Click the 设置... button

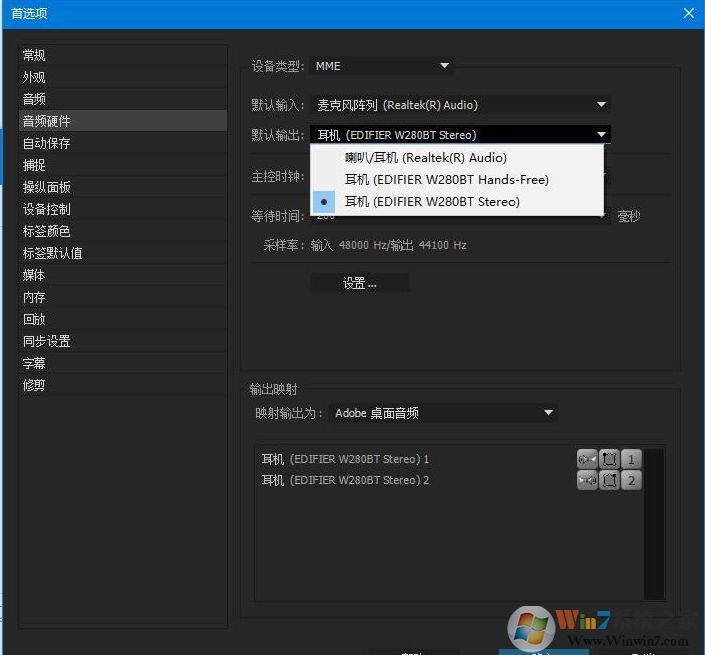click(360, 283)
